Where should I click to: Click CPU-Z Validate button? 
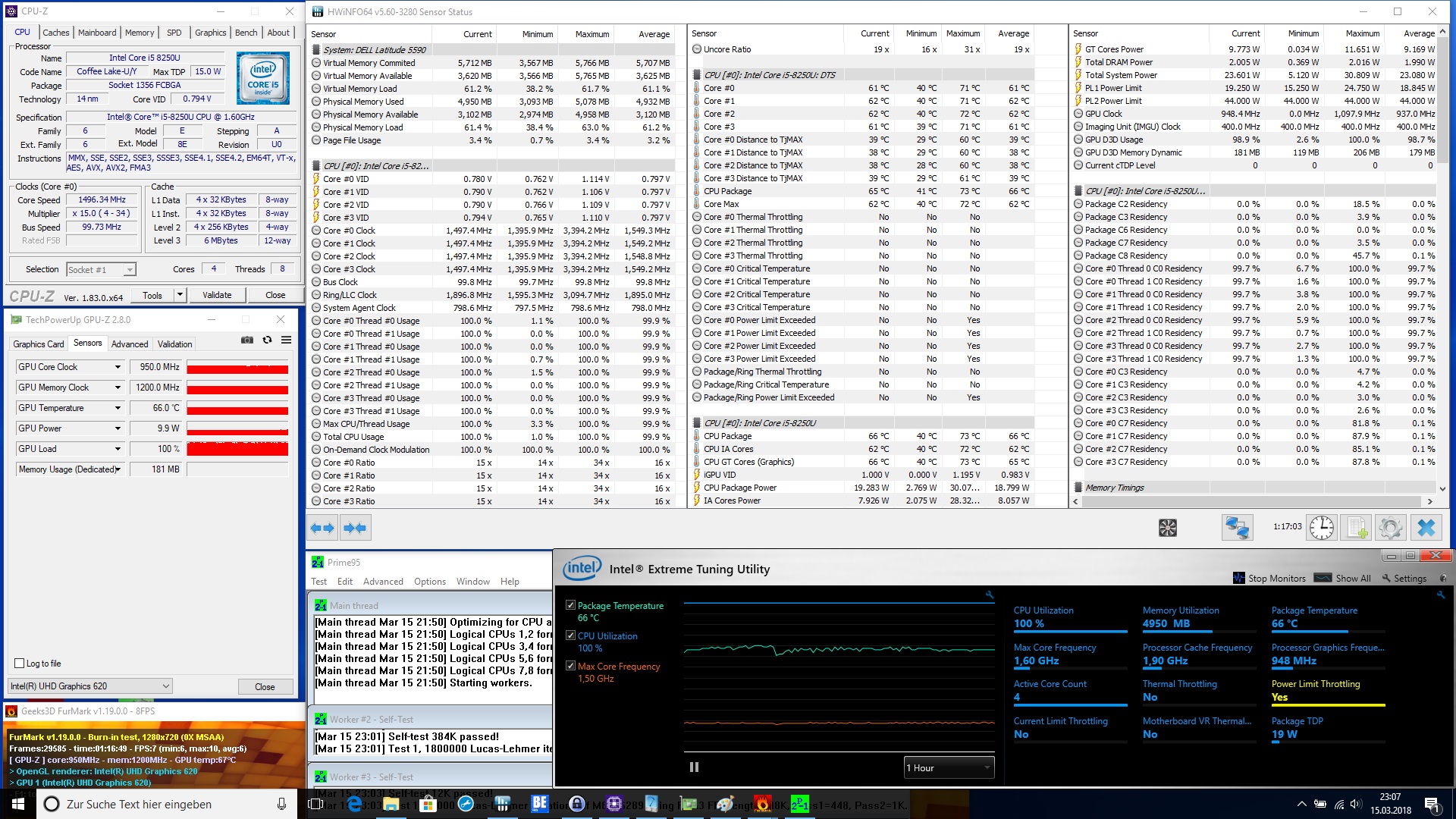[217, 295]
